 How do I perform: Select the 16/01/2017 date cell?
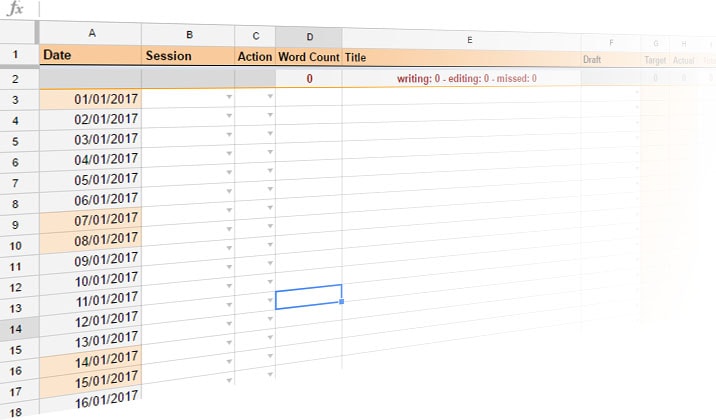click(91, 401)
